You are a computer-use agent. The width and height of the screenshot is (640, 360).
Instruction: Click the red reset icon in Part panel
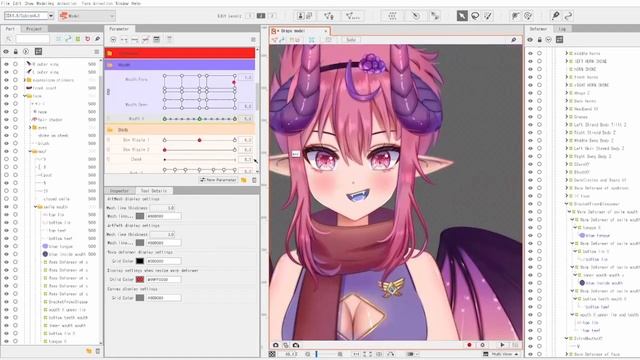coord(87,39)
